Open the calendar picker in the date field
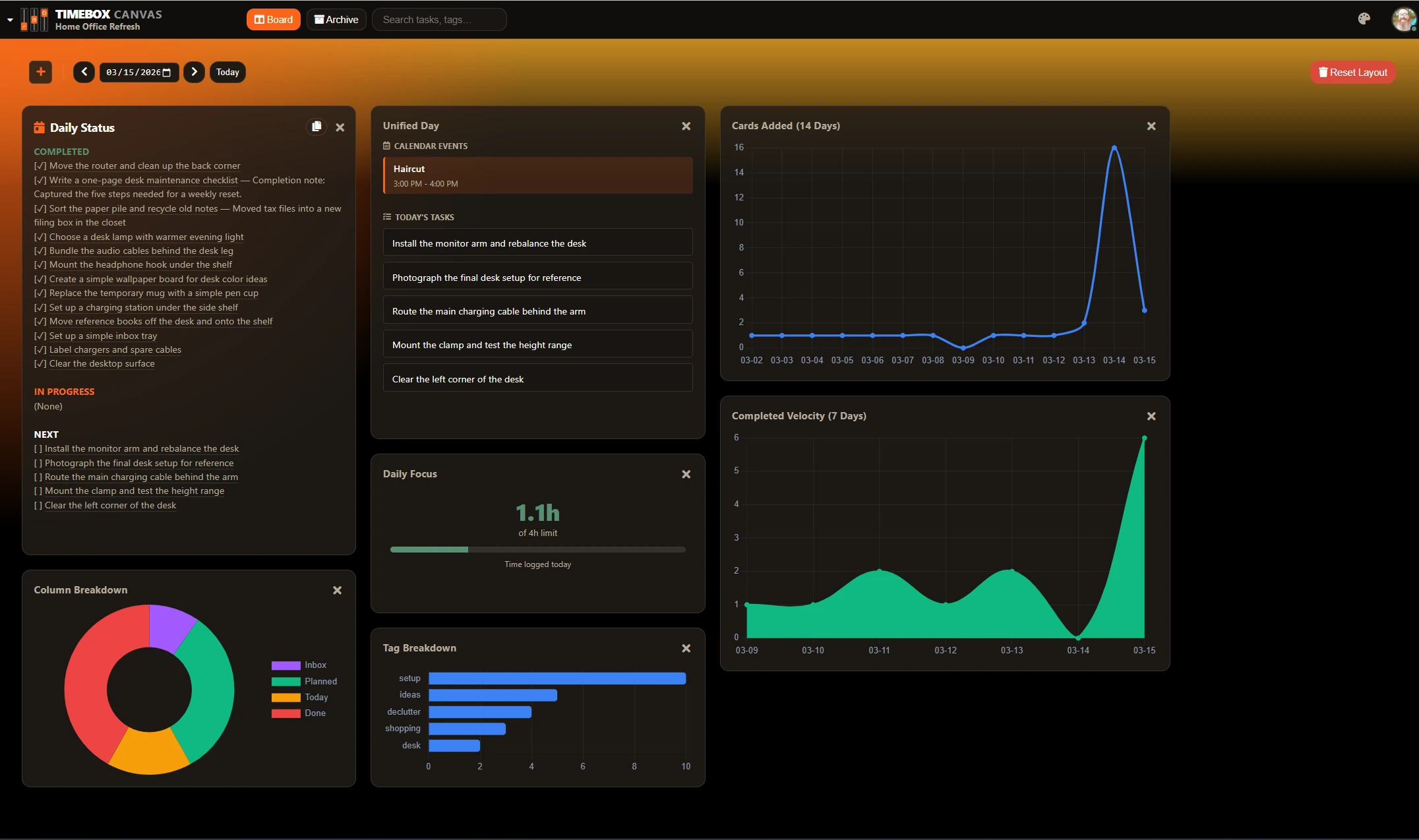 167,73
